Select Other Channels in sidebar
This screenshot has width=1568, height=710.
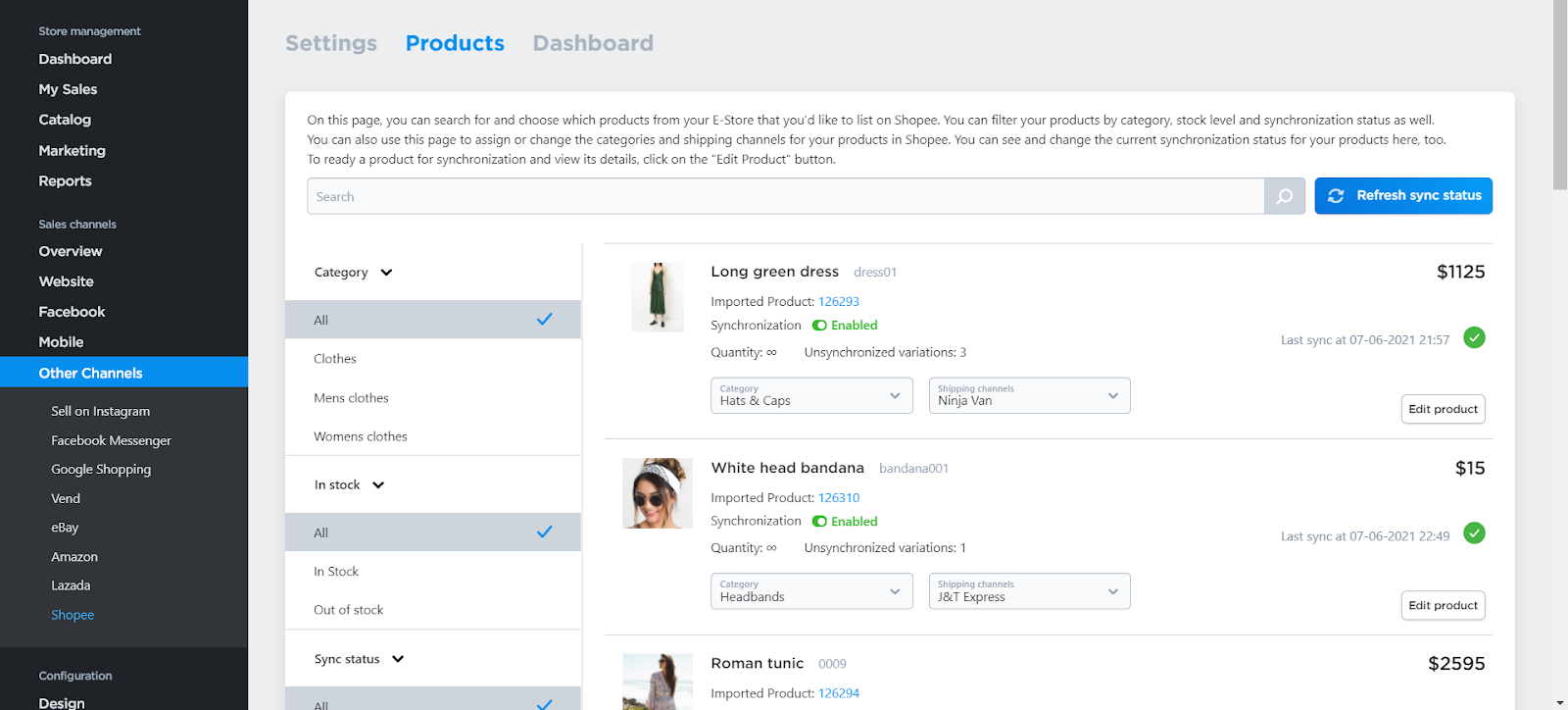(x=123, y=373)
